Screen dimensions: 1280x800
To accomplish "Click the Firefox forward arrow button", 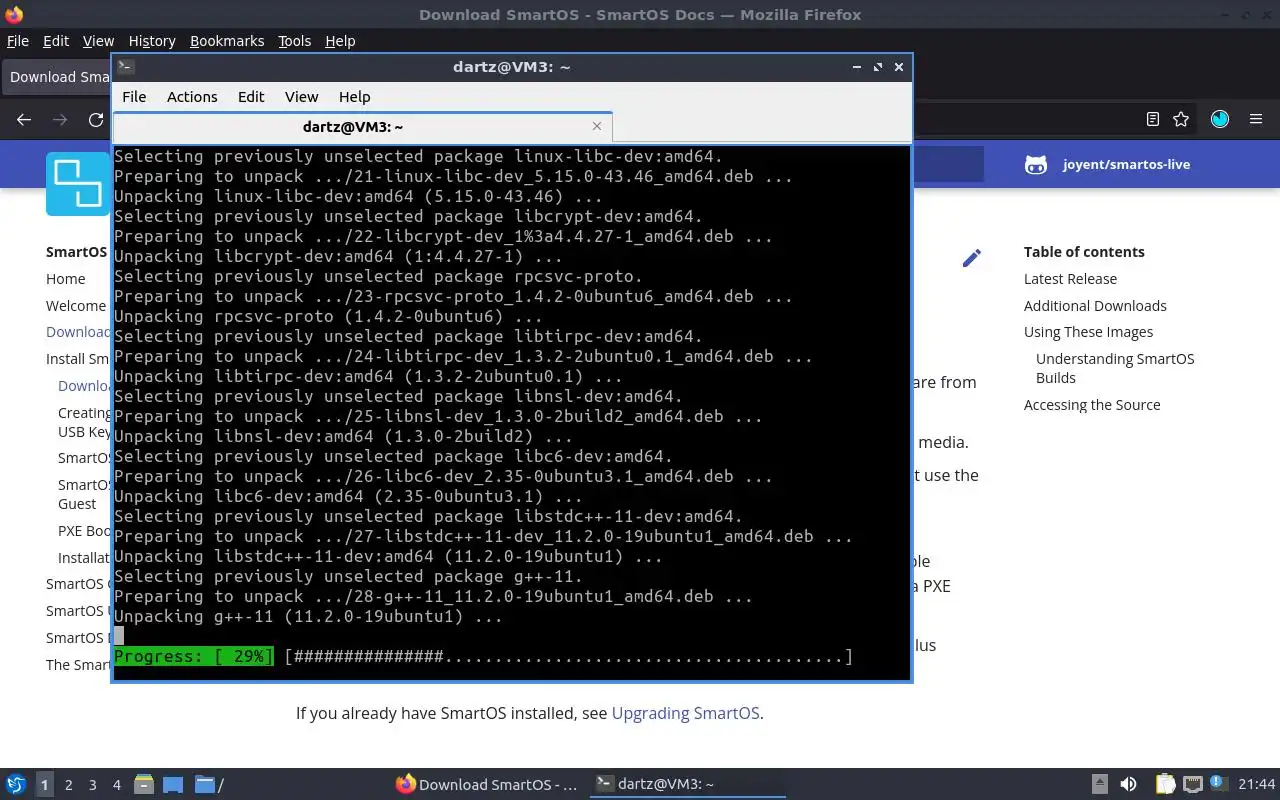I will click(x=60, y=119).
